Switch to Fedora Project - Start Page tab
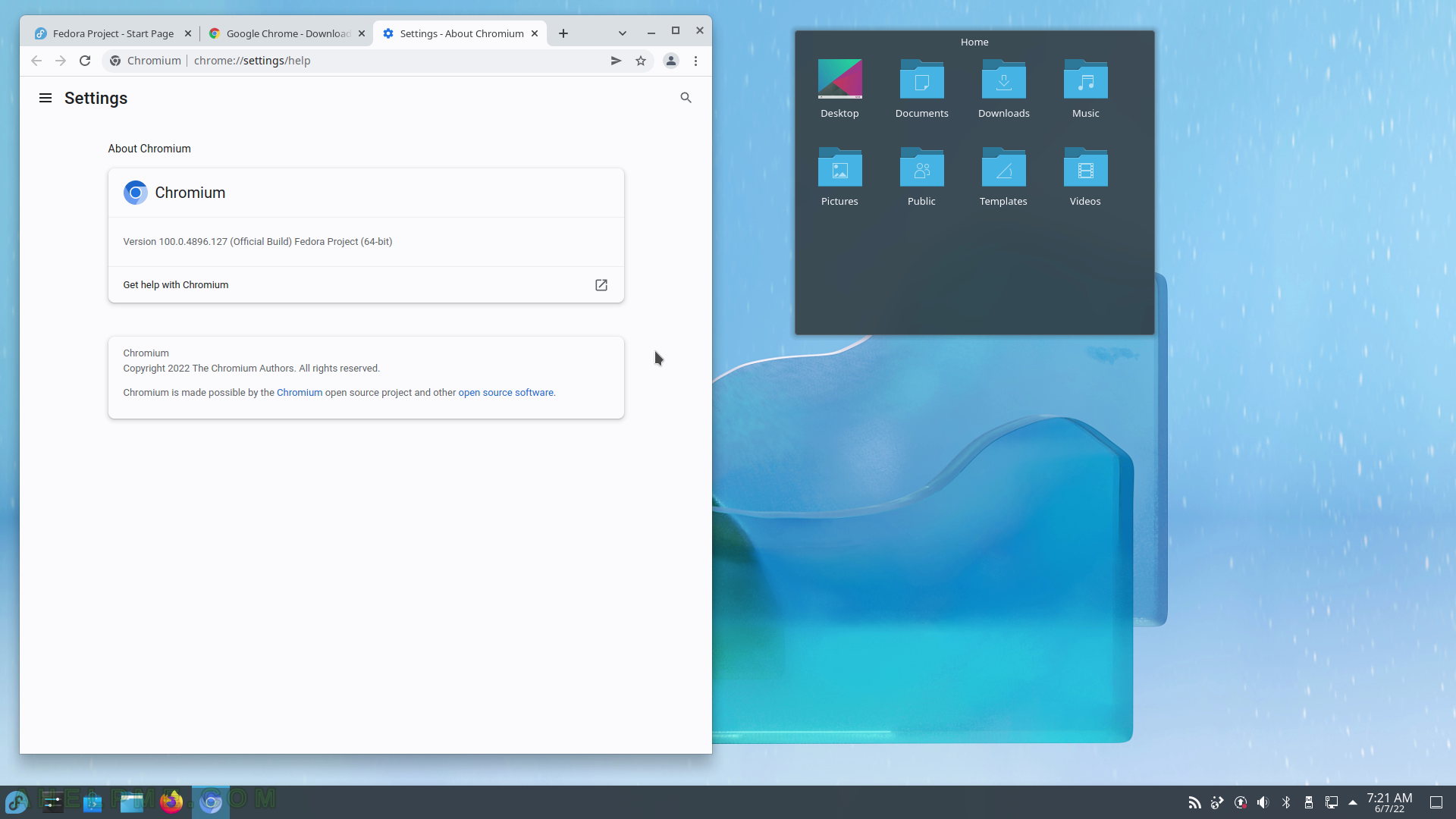 [x=112, y=33]
